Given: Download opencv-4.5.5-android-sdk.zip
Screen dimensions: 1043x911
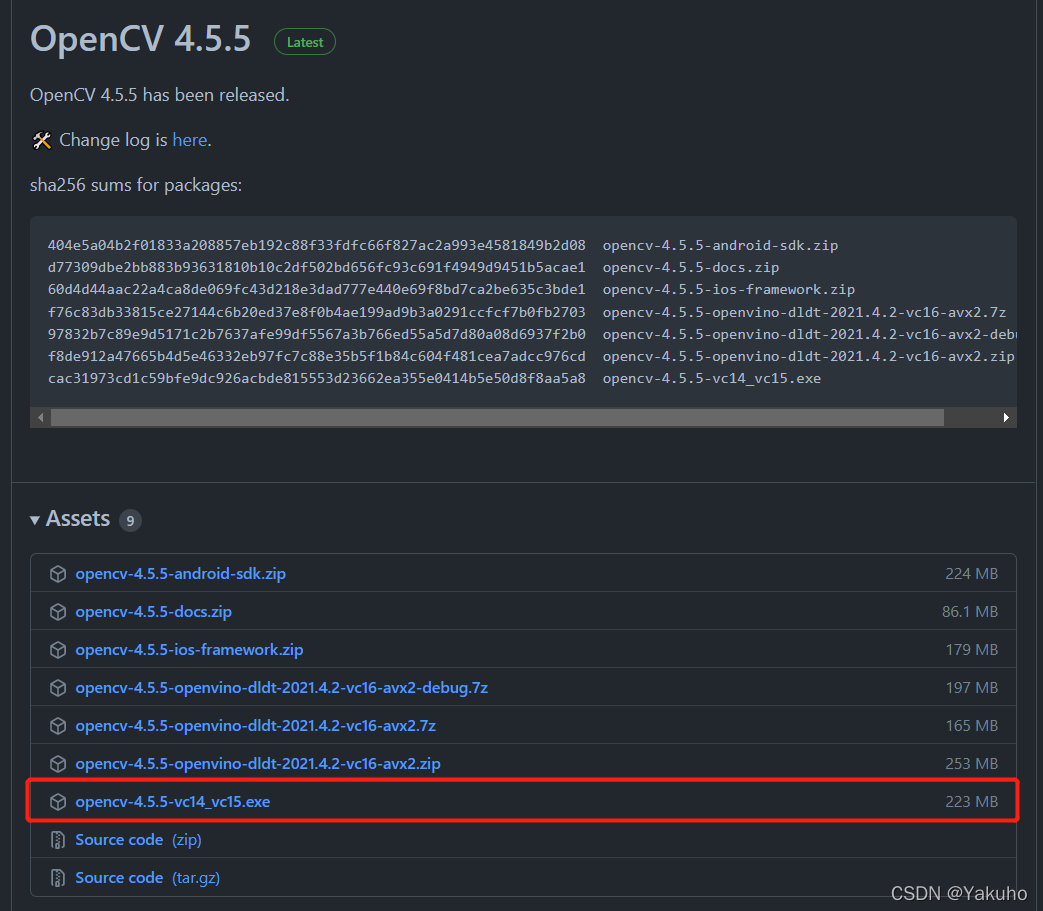Looking at the screenshot, I should [x=180, y=573].
